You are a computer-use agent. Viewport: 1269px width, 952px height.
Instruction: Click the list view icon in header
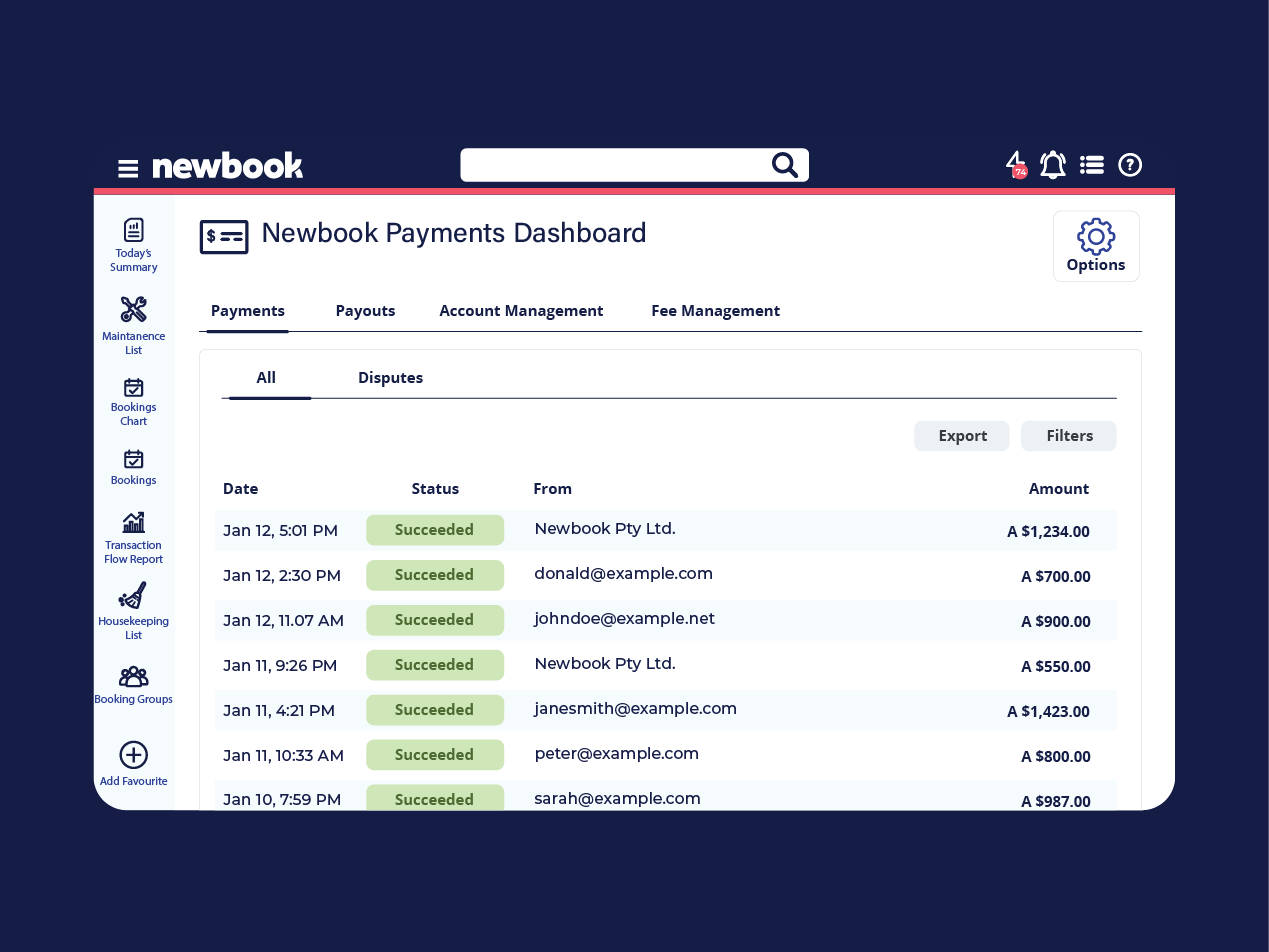1091,165
